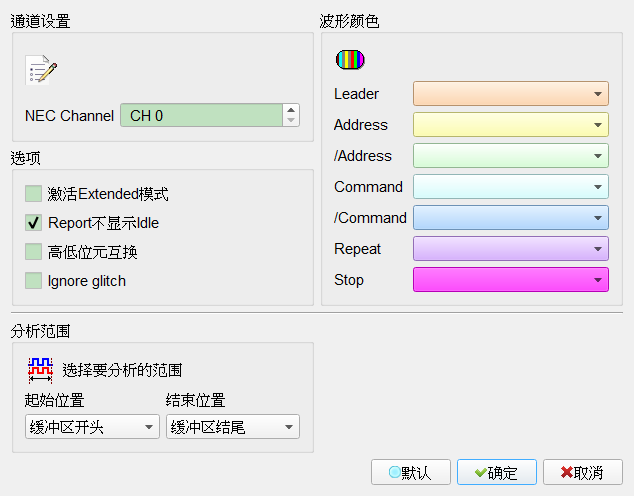
Task: Enable 高低位元互换 checkbox
Action: pos(34,252)
